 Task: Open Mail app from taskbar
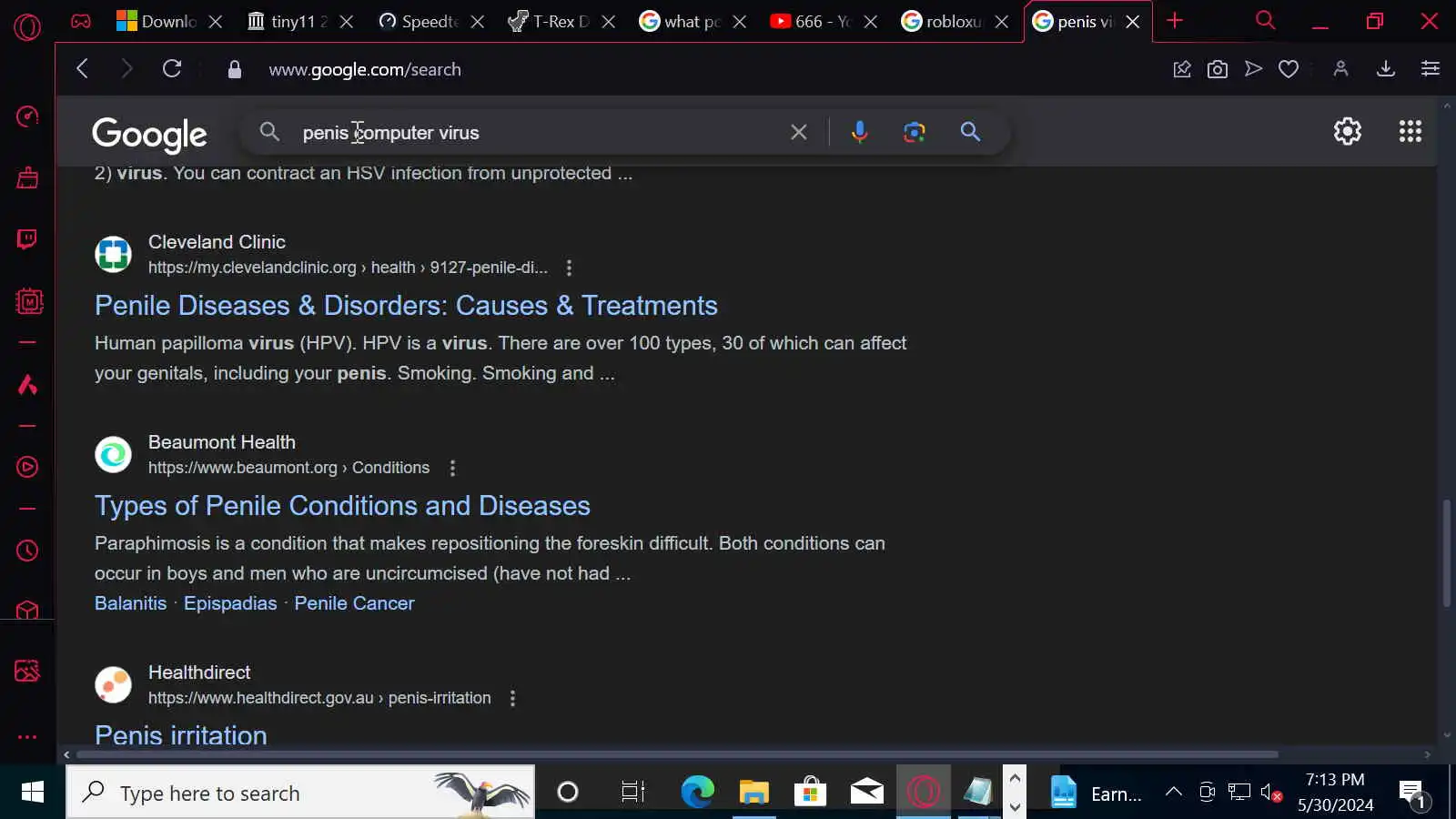pos(866,792)
